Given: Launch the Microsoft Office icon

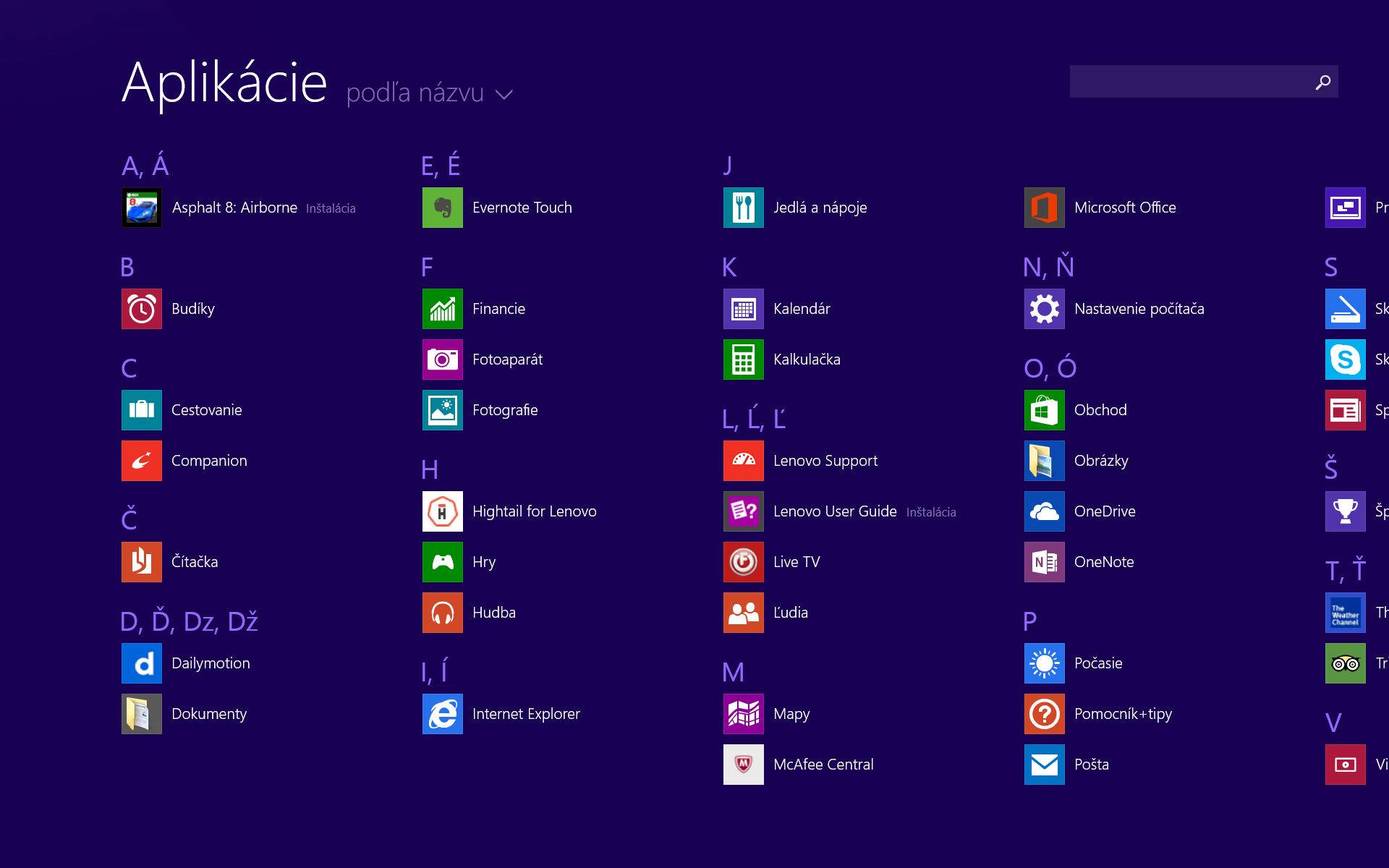Looking at the screenshot, I should coord(1044,208).
